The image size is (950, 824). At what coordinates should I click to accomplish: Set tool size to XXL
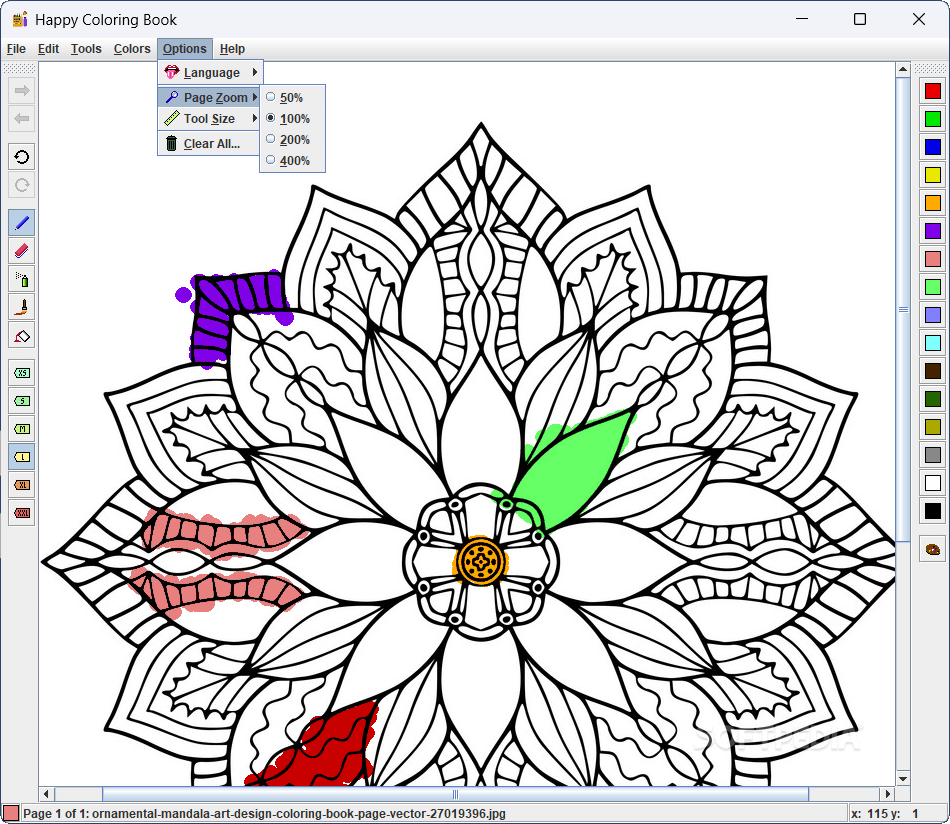pyautogui.click(x=22, y=513)
